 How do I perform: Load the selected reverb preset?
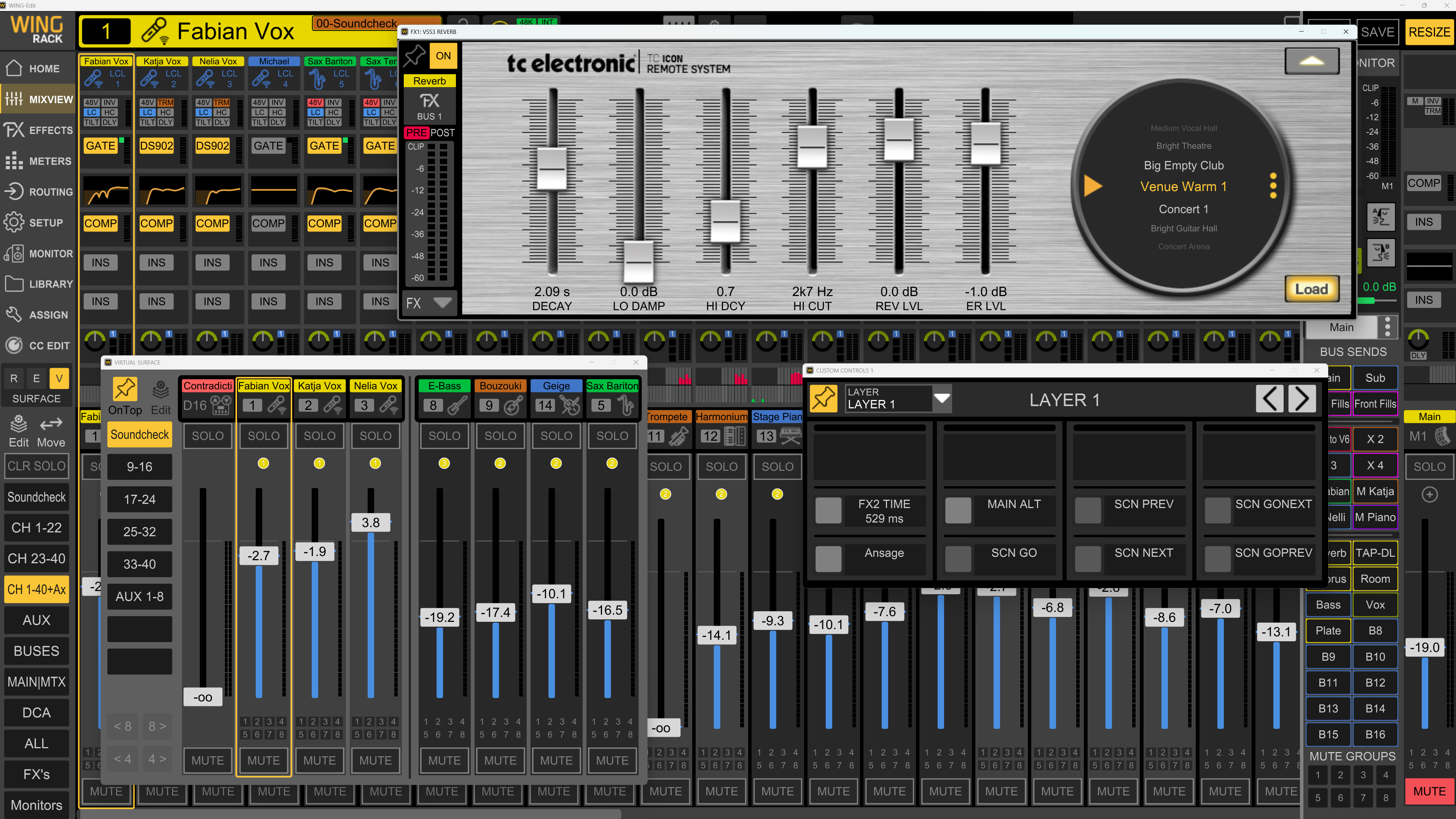point(1311,289)
